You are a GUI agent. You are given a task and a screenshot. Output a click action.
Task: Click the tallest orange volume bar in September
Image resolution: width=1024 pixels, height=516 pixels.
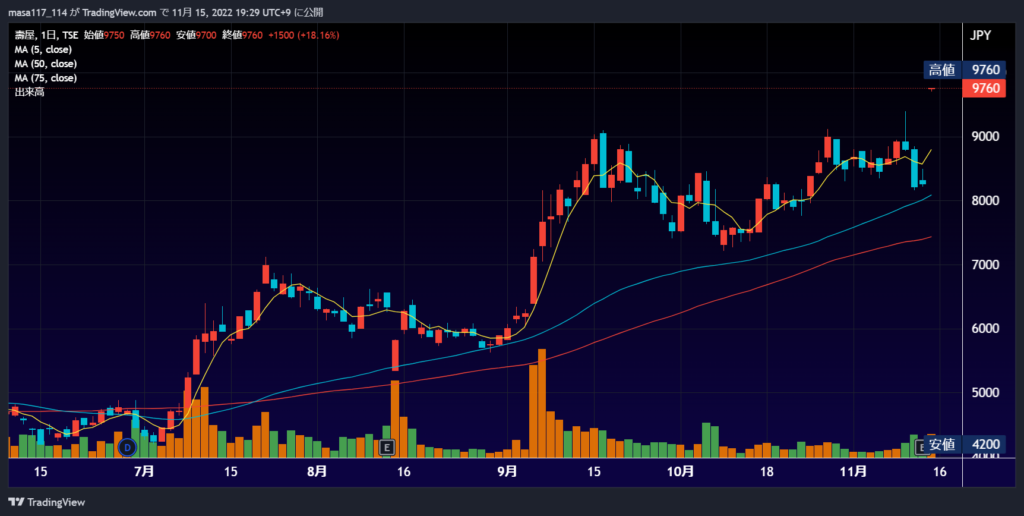coord(541,403)
